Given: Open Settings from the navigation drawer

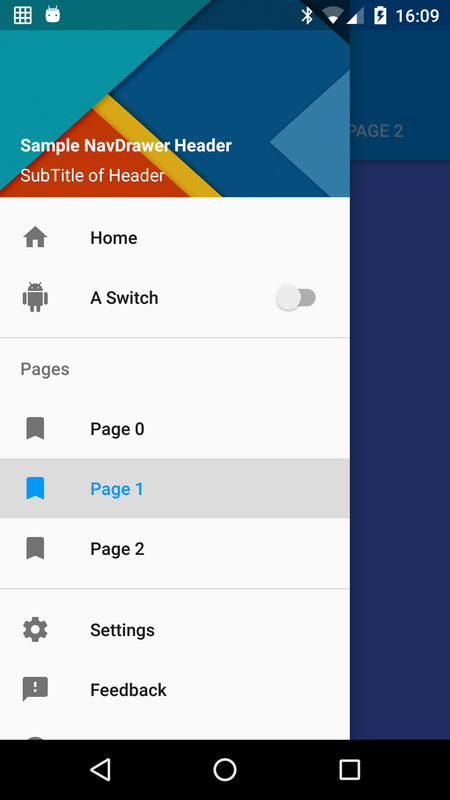Looking at the screenshot, I should tap(175, 630).
